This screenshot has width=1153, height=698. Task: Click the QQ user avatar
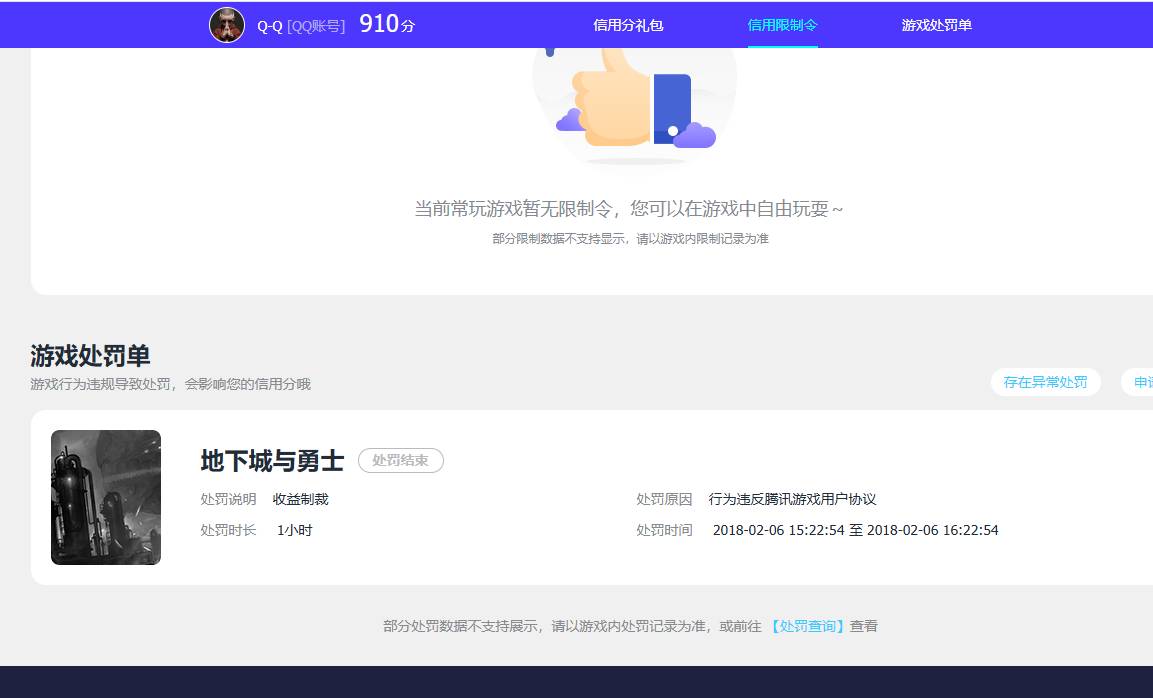click(x=227, y=24)
